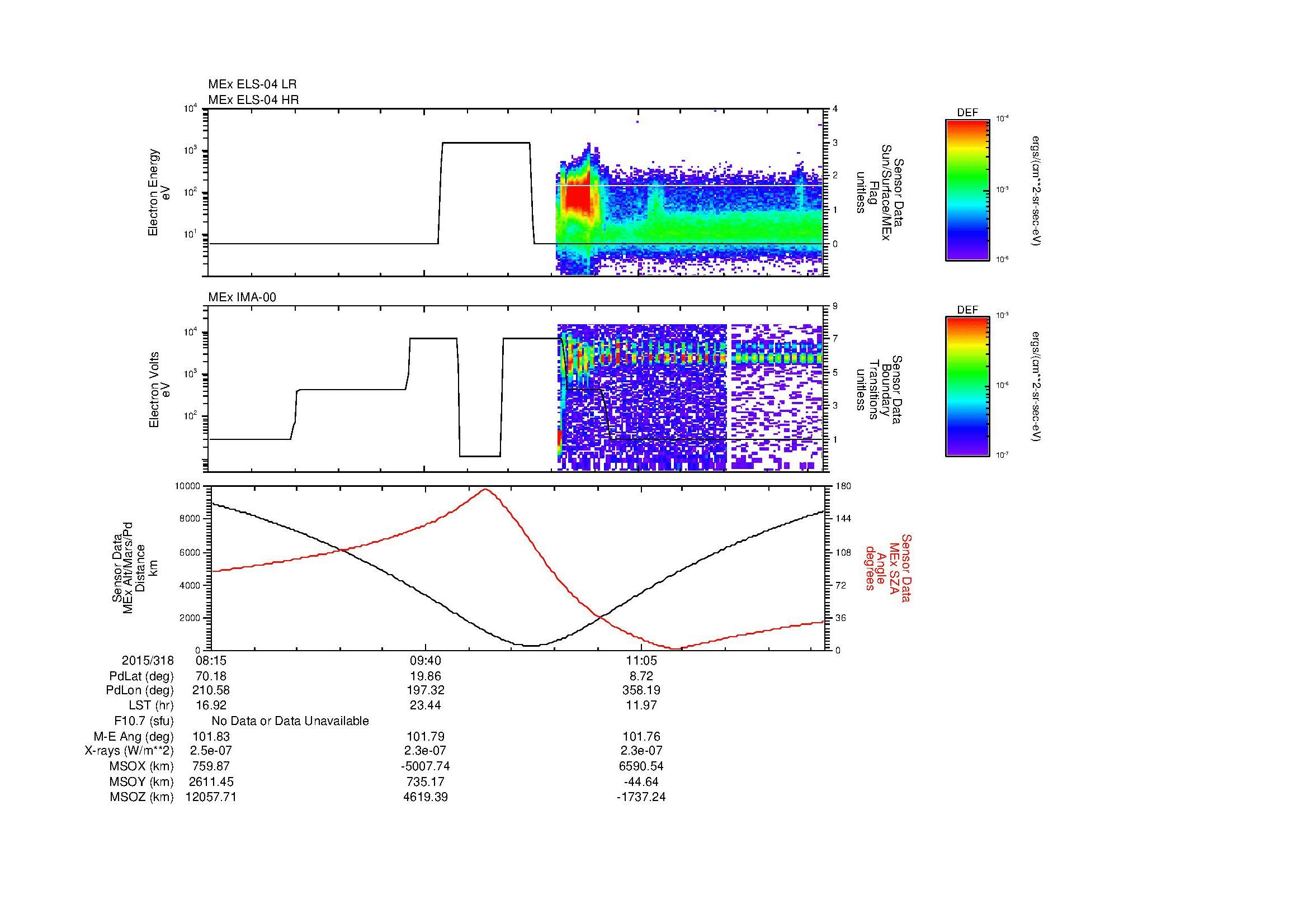Click the 'MSOX (km)' row label

141,767
